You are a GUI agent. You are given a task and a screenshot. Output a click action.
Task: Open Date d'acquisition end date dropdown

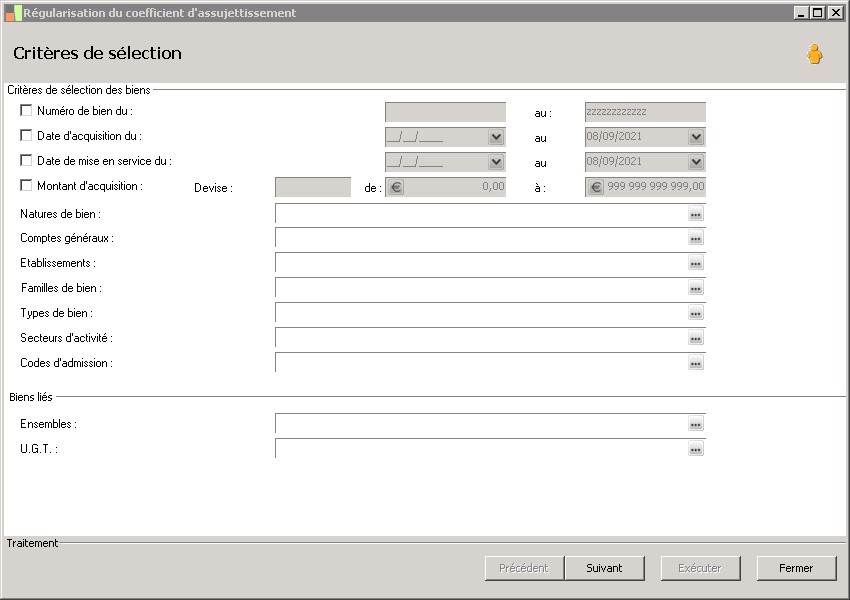coord(696,137)
